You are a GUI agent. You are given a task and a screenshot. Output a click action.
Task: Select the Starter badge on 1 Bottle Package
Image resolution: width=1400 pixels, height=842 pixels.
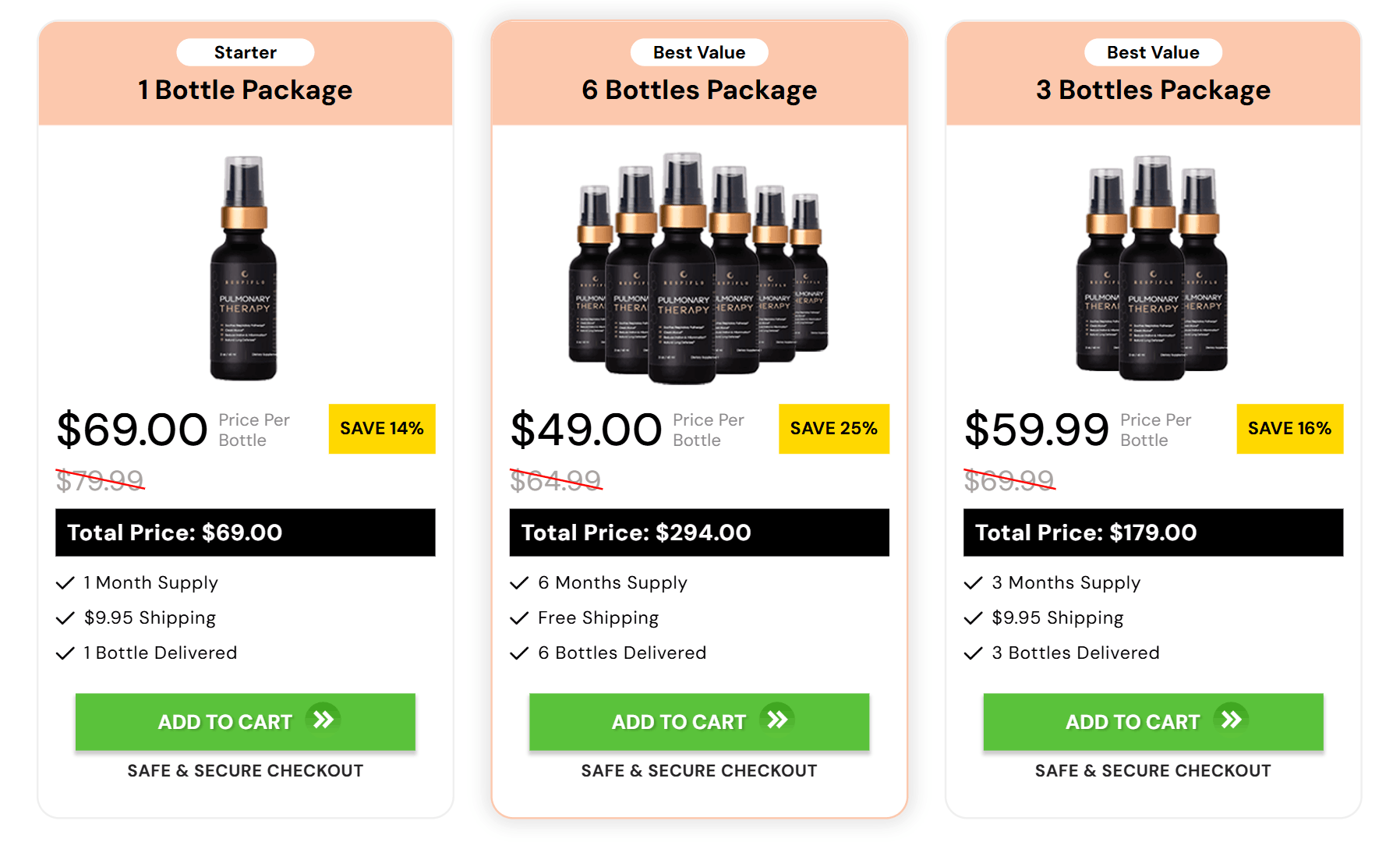[x=245, y=52]
